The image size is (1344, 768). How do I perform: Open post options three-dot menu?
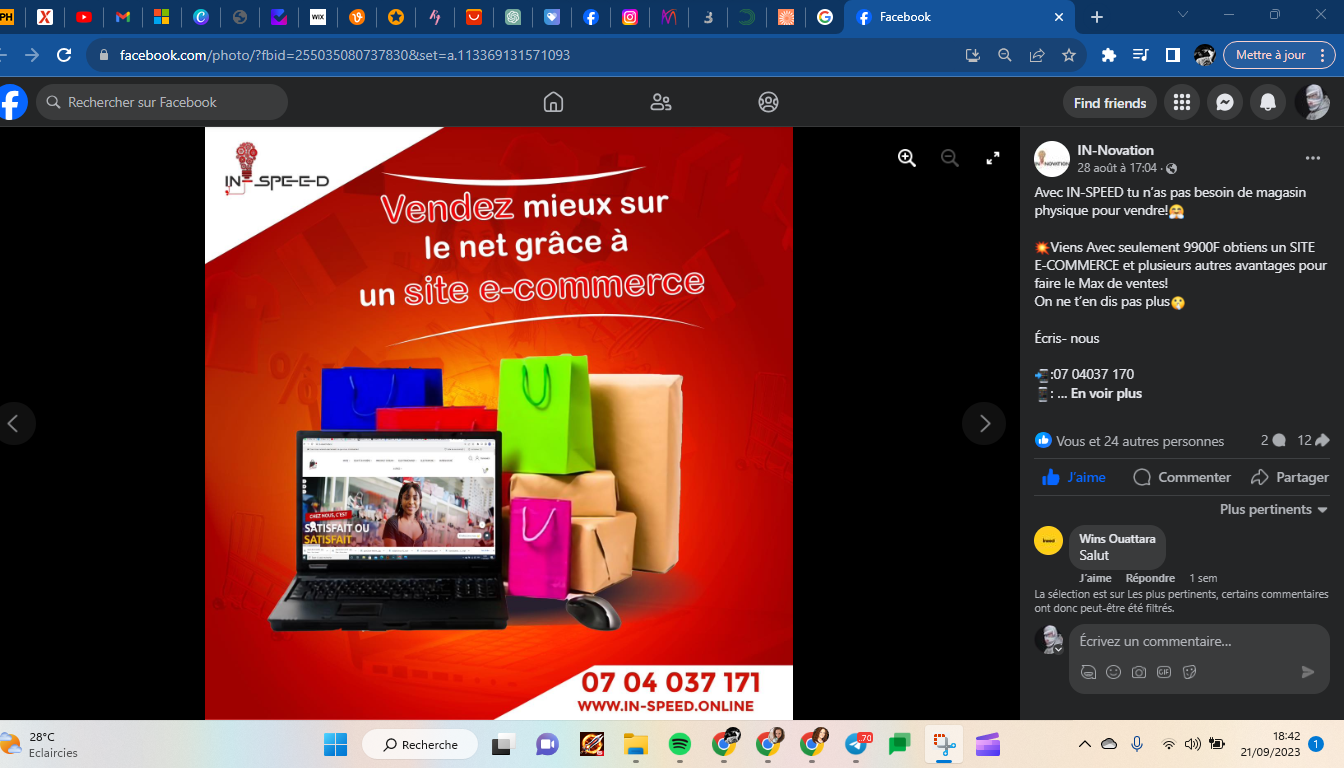(x=1312, y=158)
